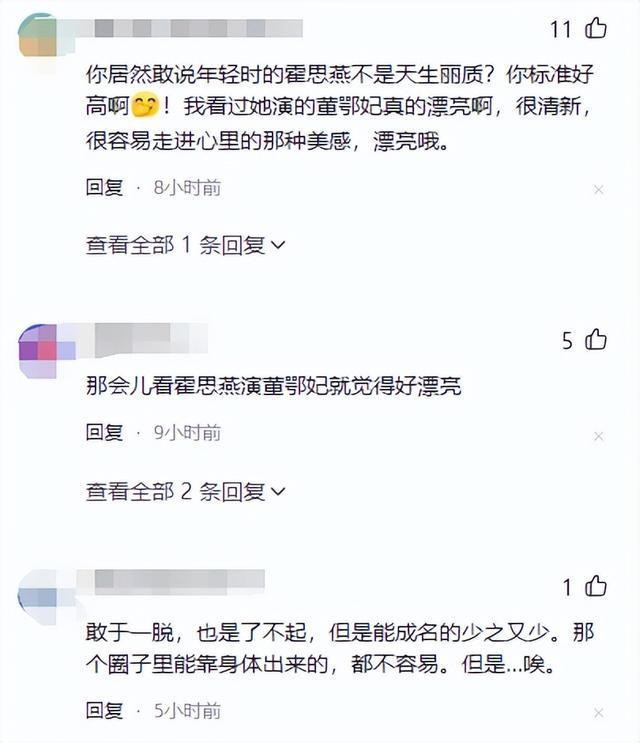This screenshot has height=743, width=640.
Task: Click the smirking emoji in first comment
Action: [x=144, y=106]
